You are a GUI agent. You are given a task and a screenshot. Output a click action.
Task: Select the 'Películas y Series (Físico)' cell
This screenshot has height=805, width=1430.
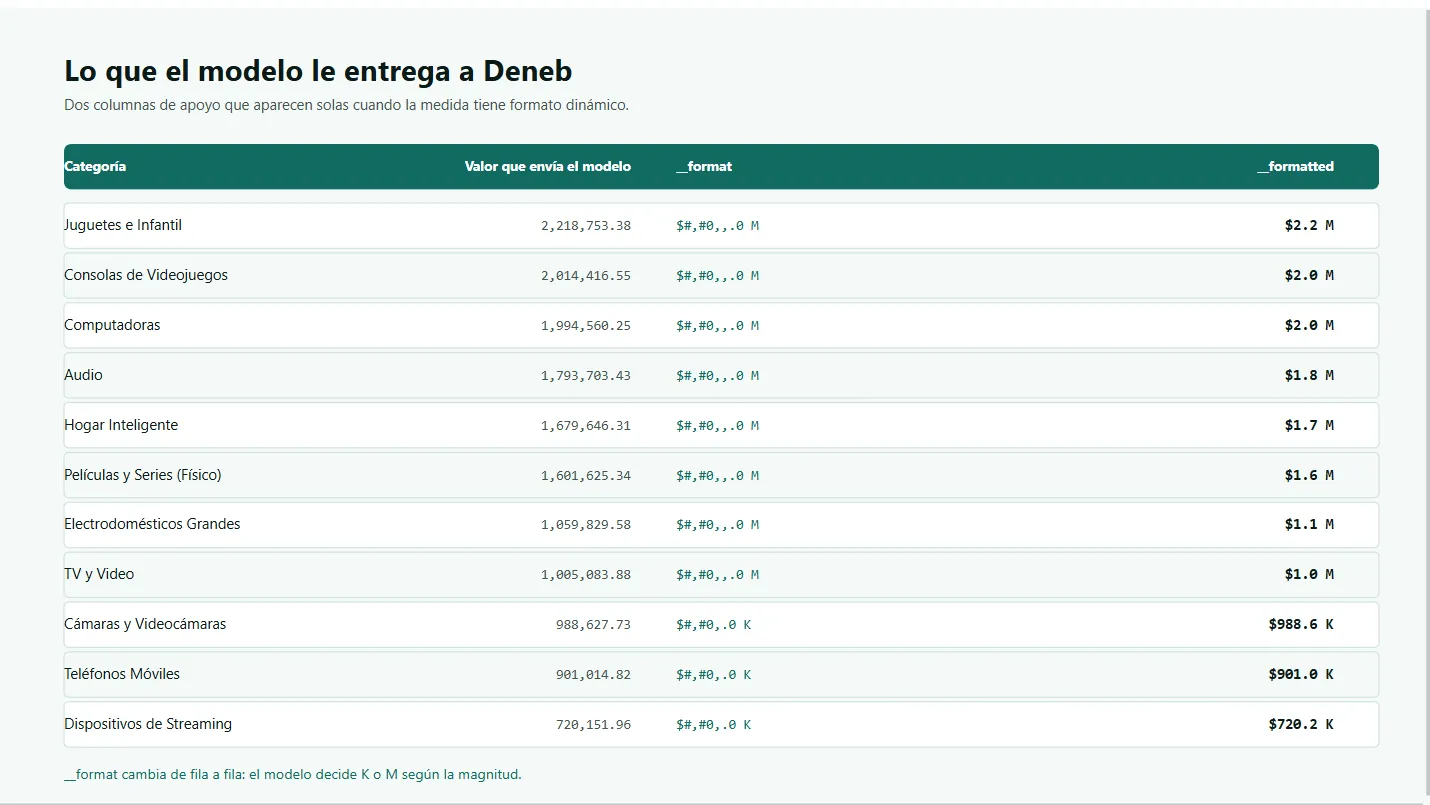coord(143,475)
